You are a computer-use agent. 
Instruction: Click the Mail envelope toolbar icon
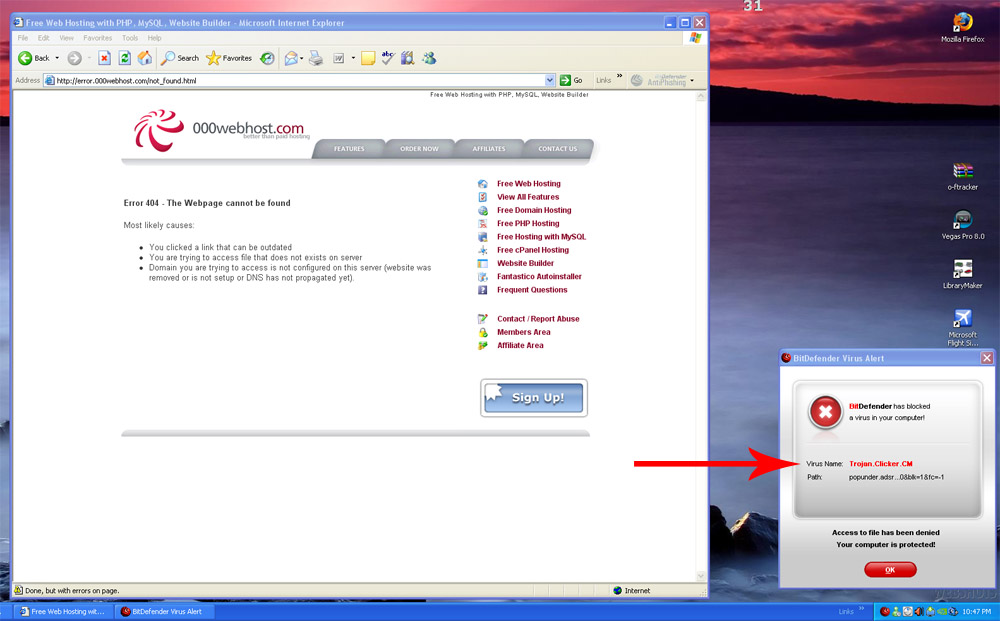tap(291, 58)
